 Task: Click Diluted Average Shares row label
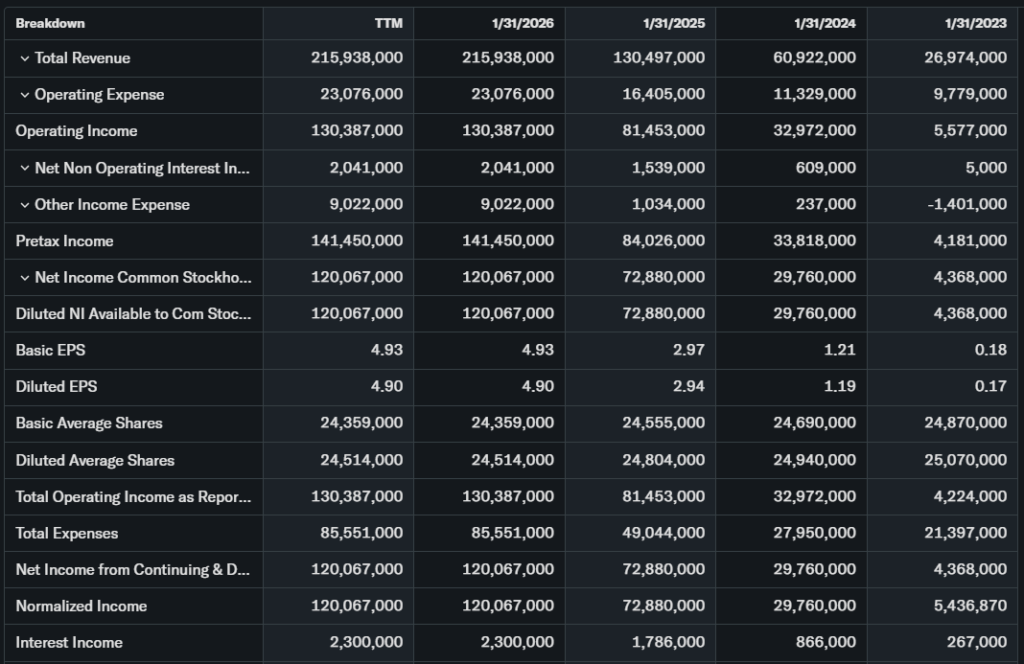95,460
